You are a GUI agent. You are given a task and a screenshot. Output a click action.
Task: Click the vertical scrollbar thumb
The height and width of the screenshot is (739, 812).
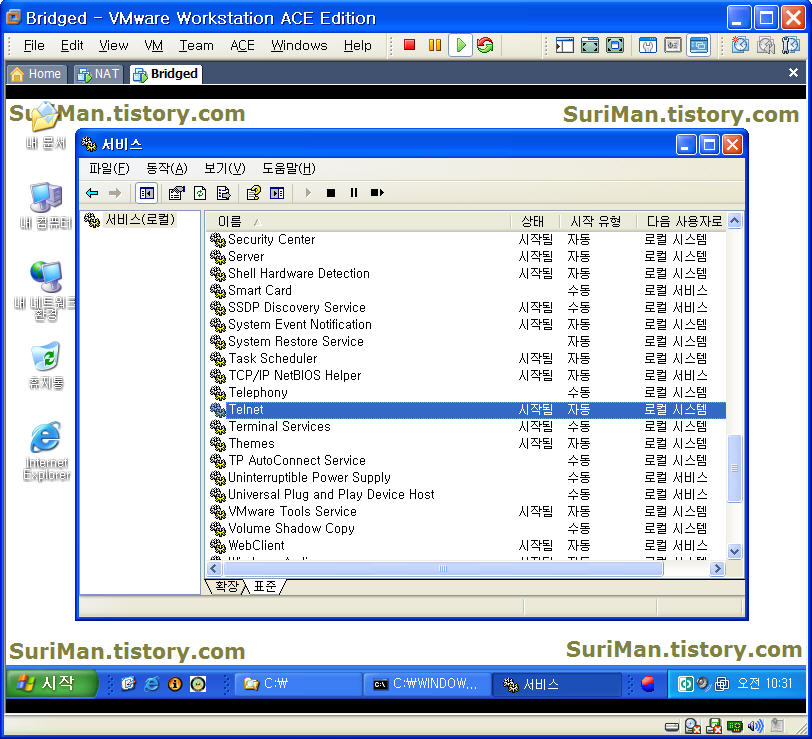(734, 468)
